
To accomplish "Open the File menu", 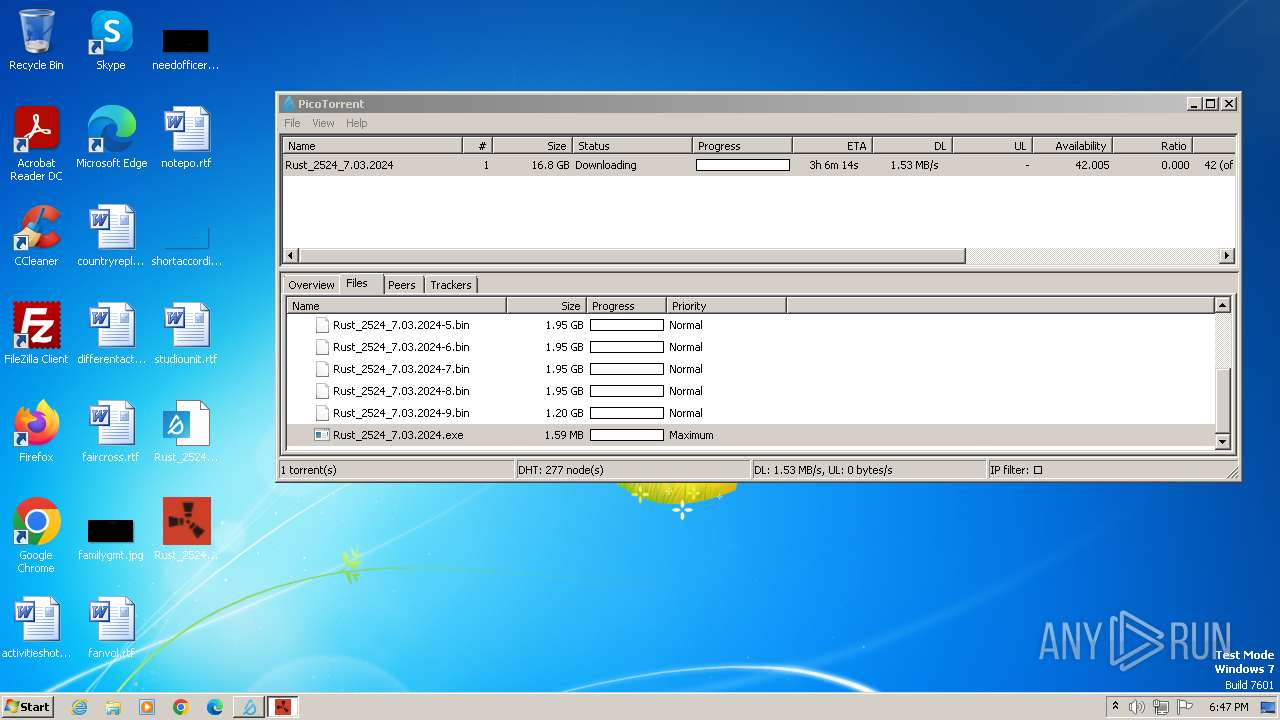I will pos(292,123).
